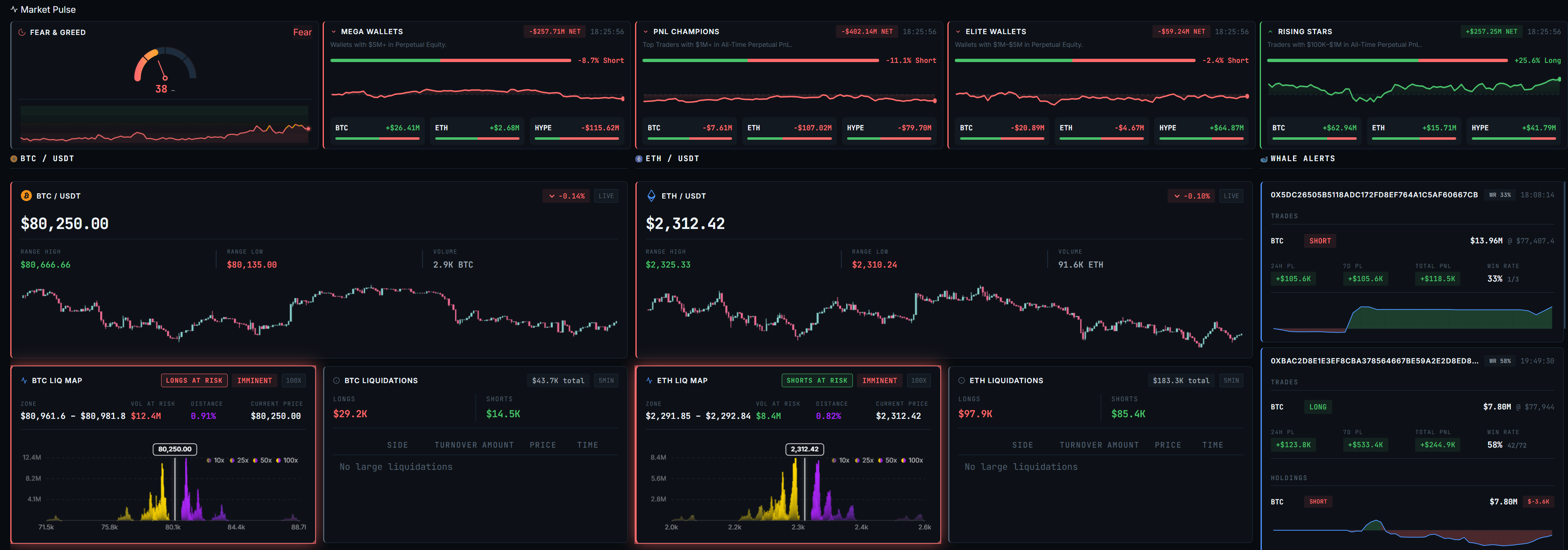Click the 2,312.42 price marker on ETH liq map

(x=804, y=450)
